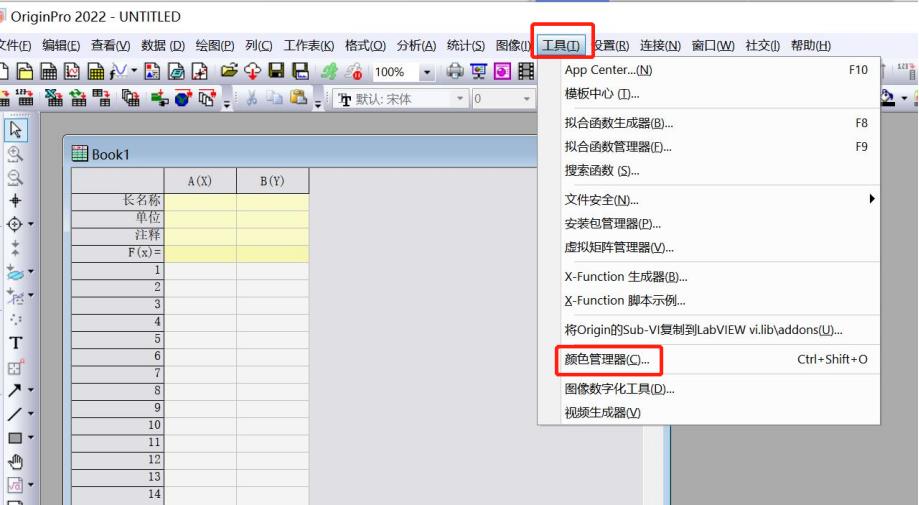919x505 pixels.
Task: Open the 工作表(K) menu
Action: tap(309, 46)
